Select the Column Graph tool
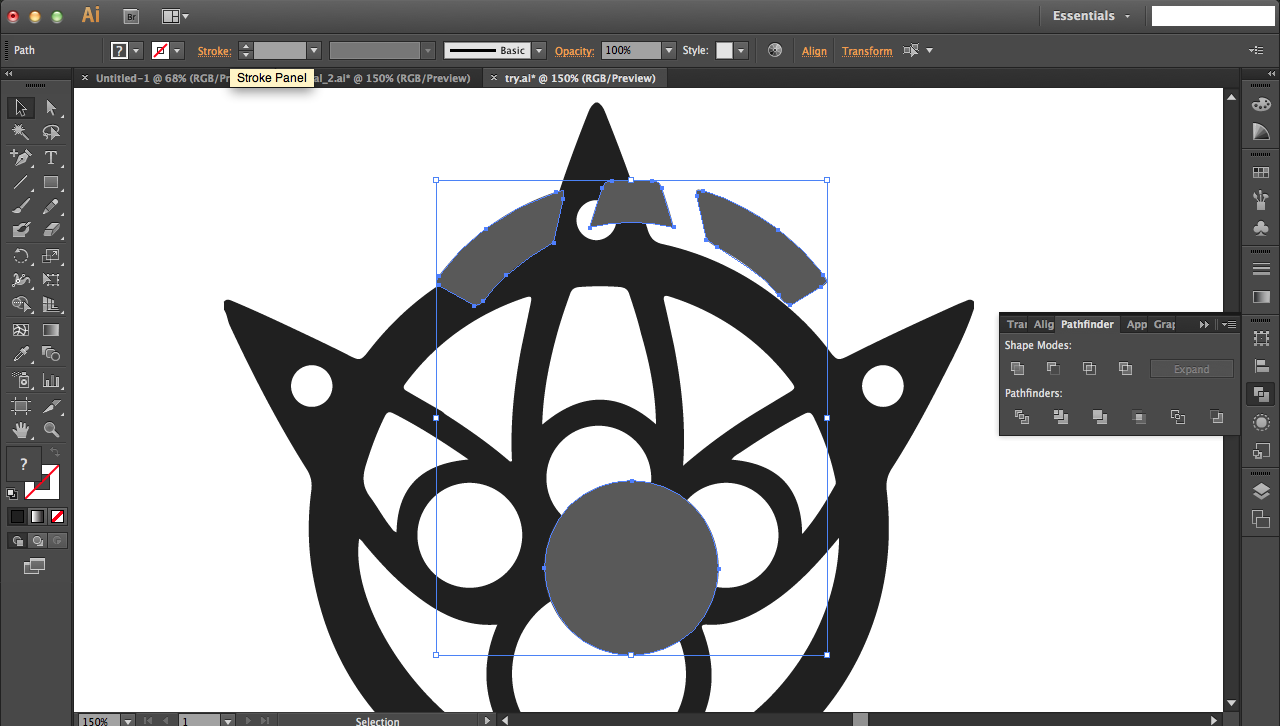1280x726 pixels. pyautogui.click(x=52, y=380)
